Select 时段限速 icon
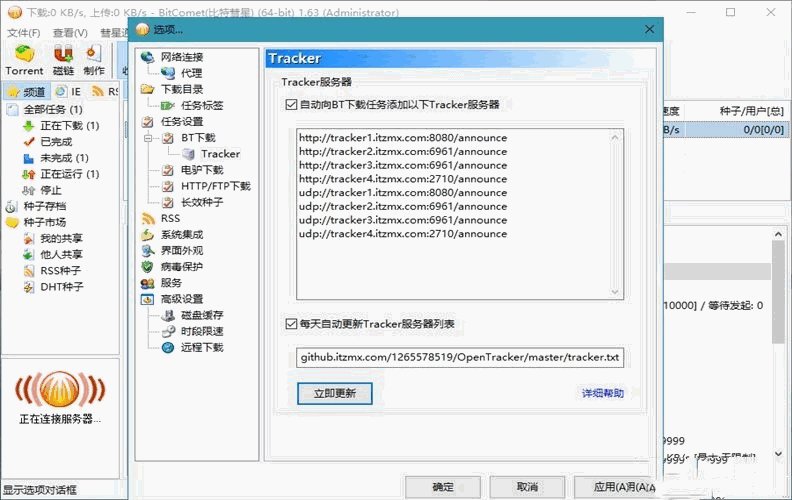The height and width of the screenshot is (500, 792). [x=168, y=331]
